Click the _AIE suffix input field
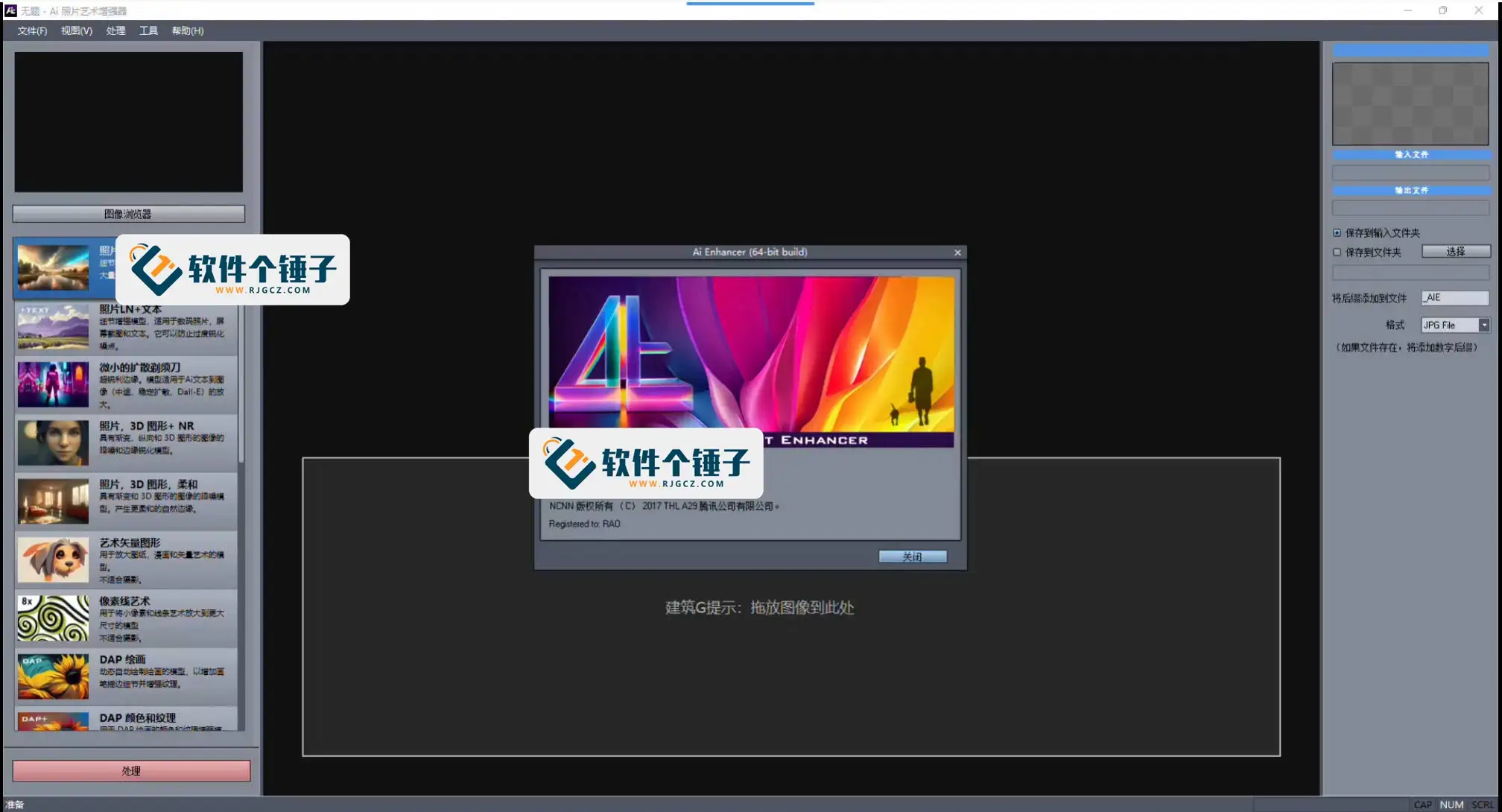This screenshot has height=812, width=1502. point(1454,297)
